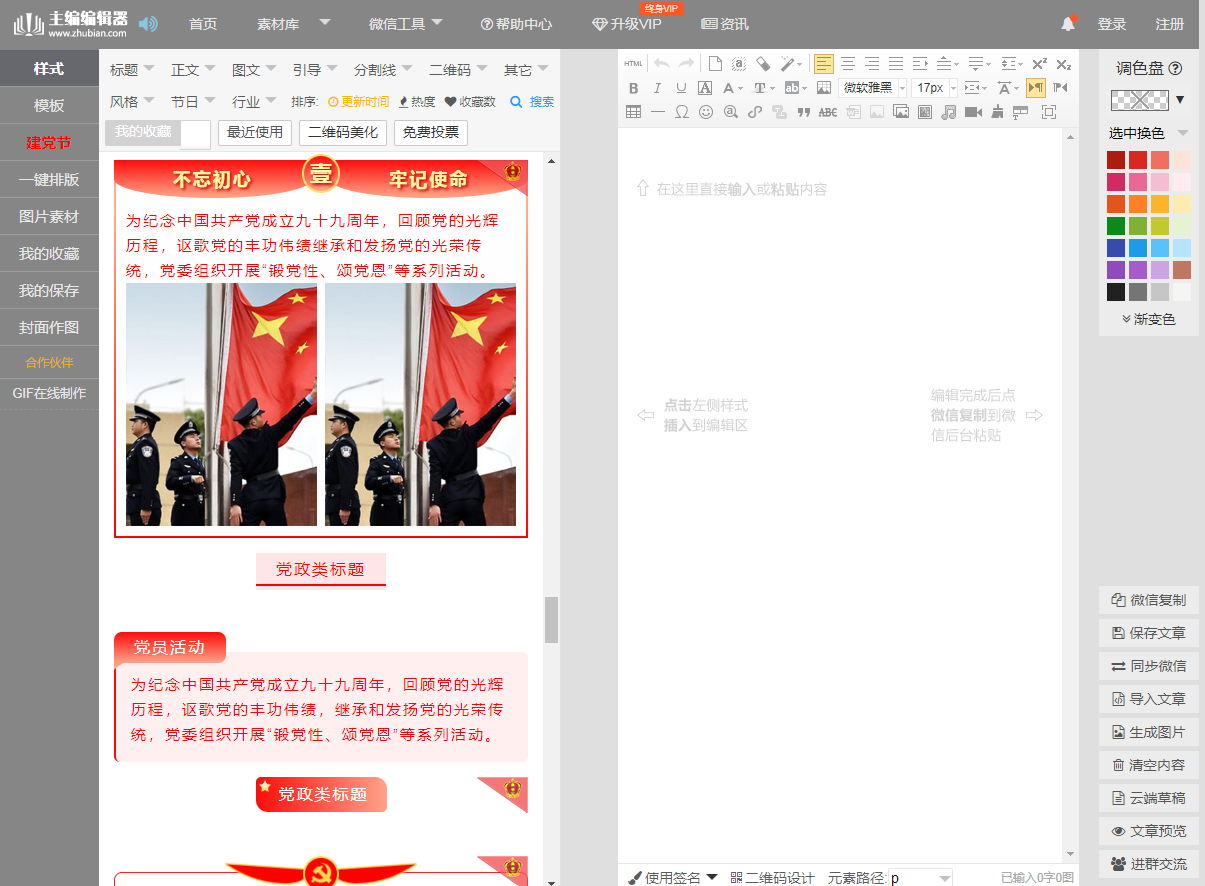Open the emoji insertion tool
Image resolution: width=1205 pixels, height=886 pixels.
tap(706, 112)
